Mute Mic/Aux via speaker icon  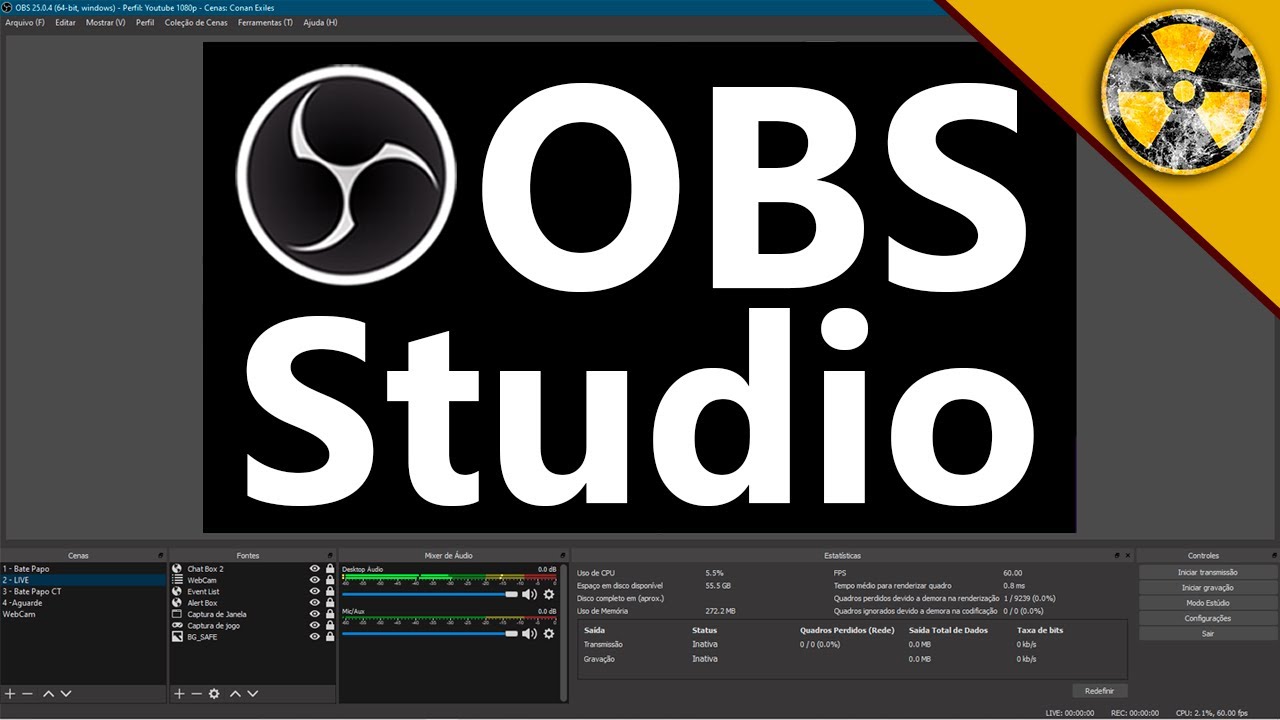(529, 633)
